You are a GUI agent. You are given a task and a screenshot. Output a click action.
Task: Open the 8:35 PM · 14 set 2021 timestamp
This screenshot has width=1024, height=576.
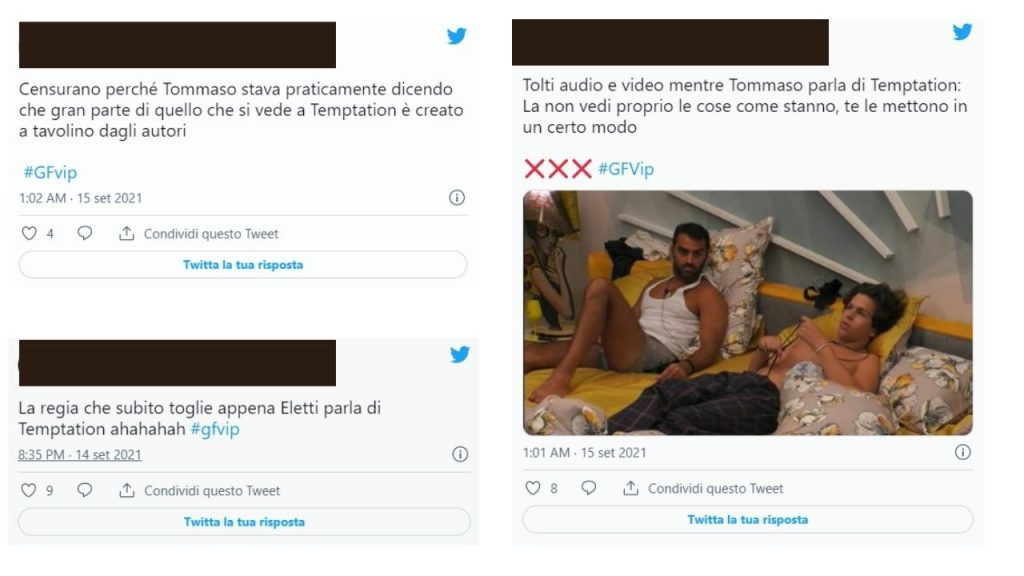click(80, 455)
